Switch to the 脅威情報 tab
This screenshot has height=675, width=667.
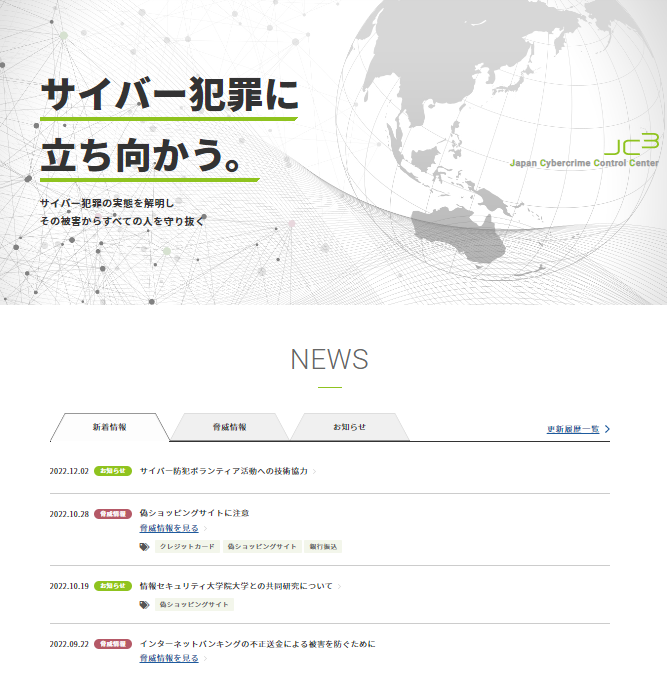pos(230,427)
